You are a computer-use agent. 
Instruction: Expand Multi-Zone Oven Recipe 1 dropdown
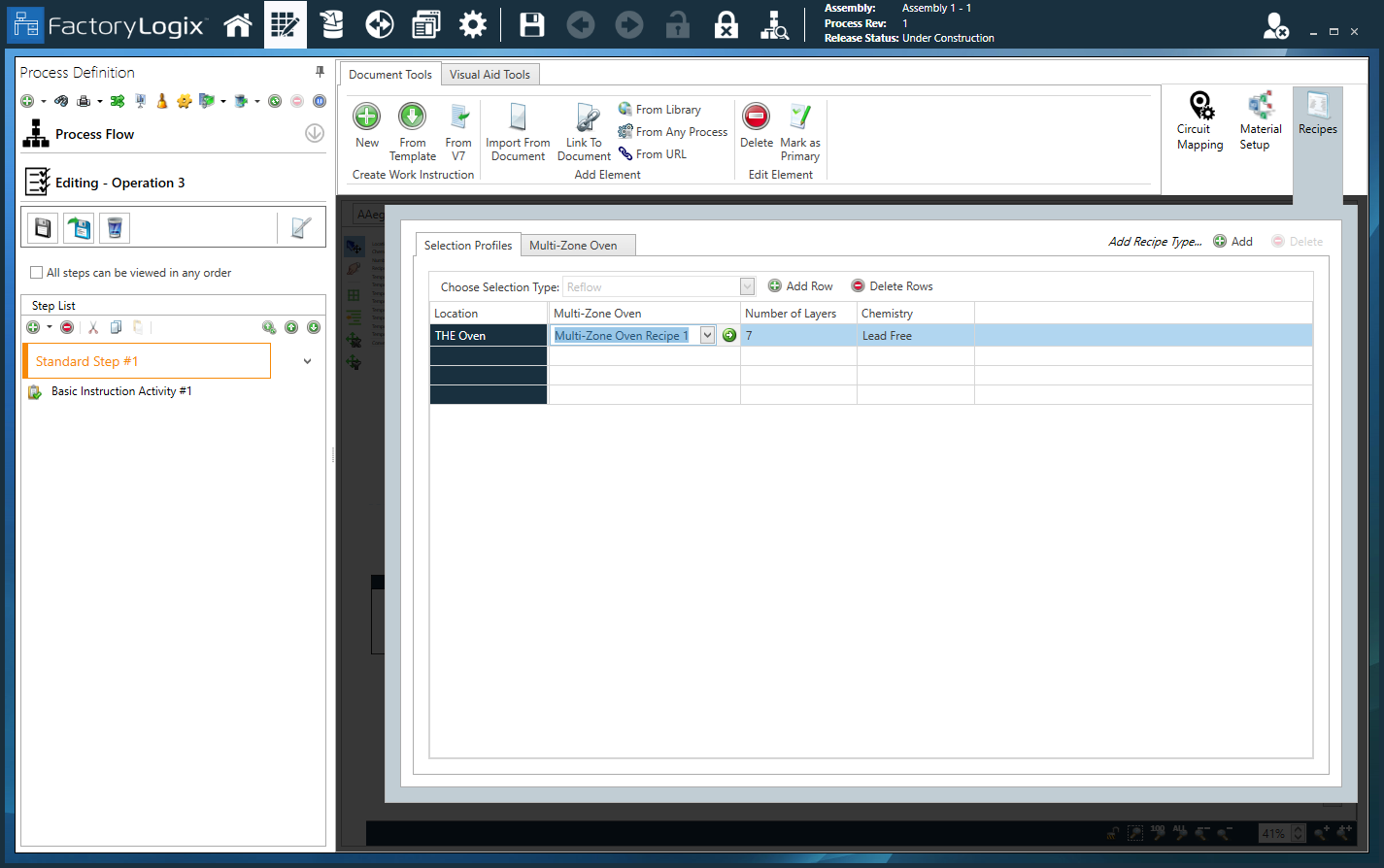pyautogui.click(x=707, y=335)
